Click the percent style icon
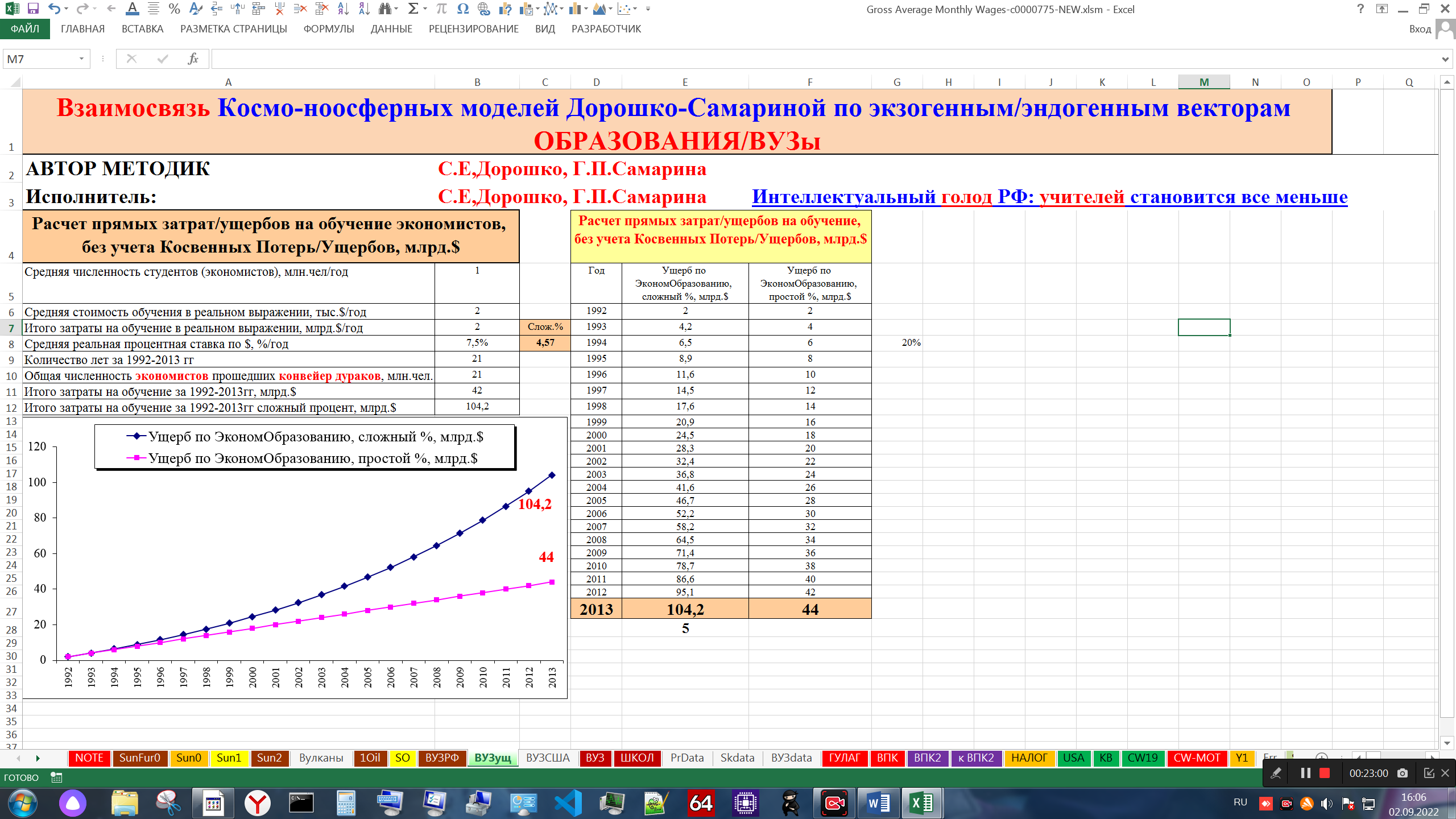This screenshot has height=819, width=1456. (x=175, y=9)
